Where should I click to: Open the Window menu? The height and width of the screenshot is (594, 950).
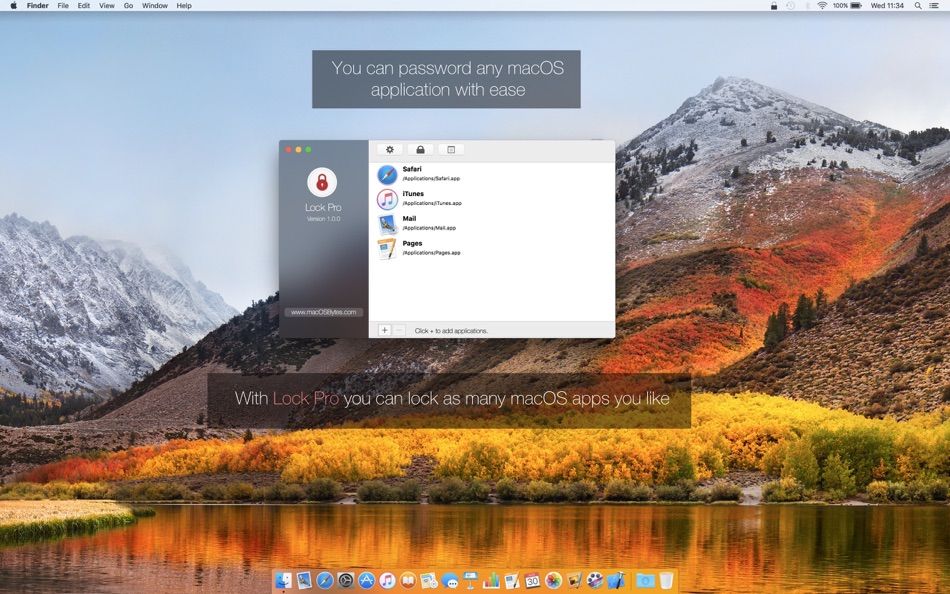(x=154, y=5)
